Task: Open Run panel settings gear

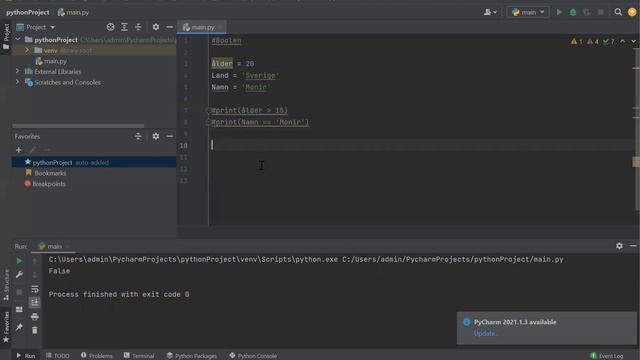Action: coord(619,246)
